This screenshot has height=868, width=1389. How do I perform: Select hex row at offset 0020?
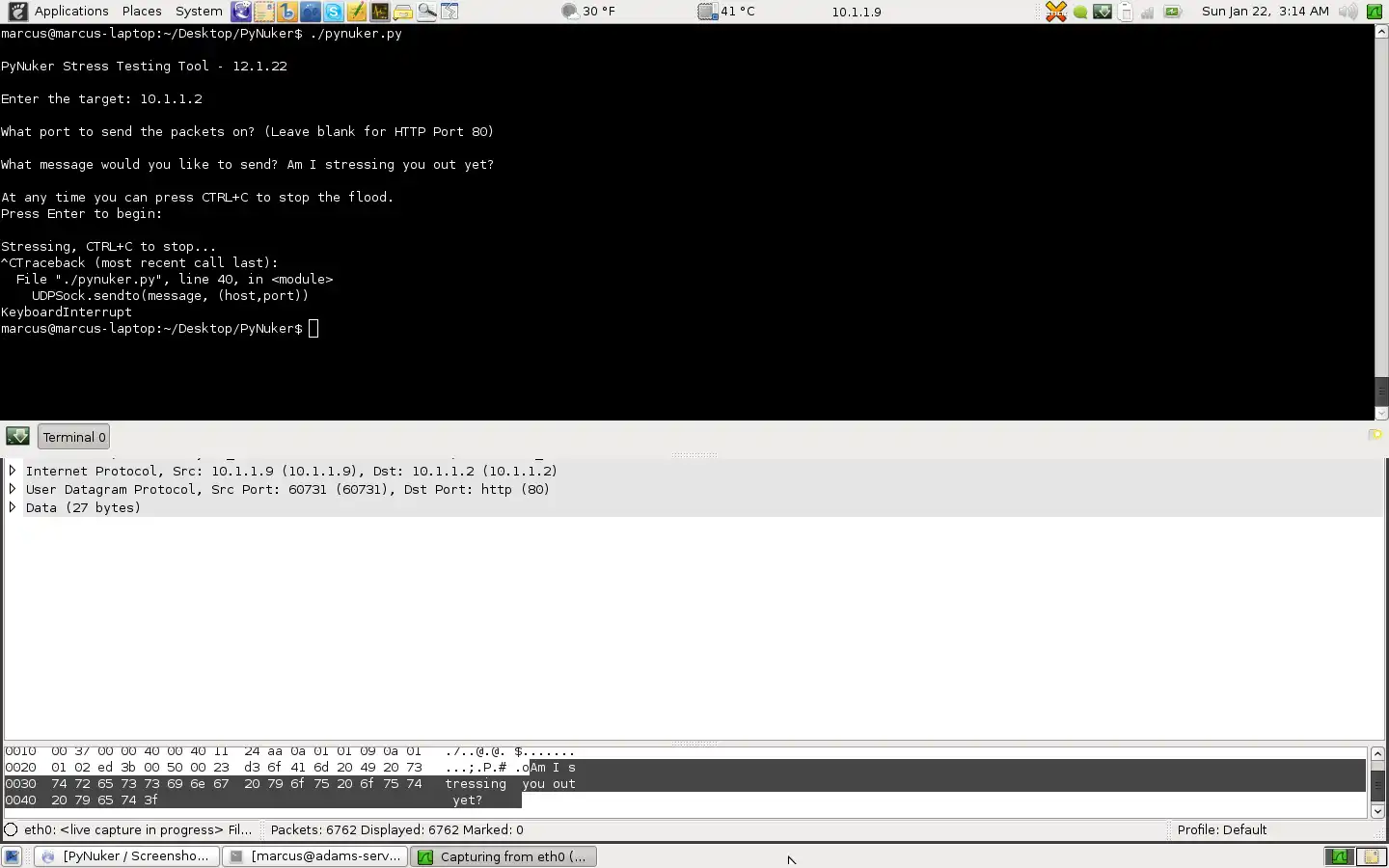click(x=685, y=768)
